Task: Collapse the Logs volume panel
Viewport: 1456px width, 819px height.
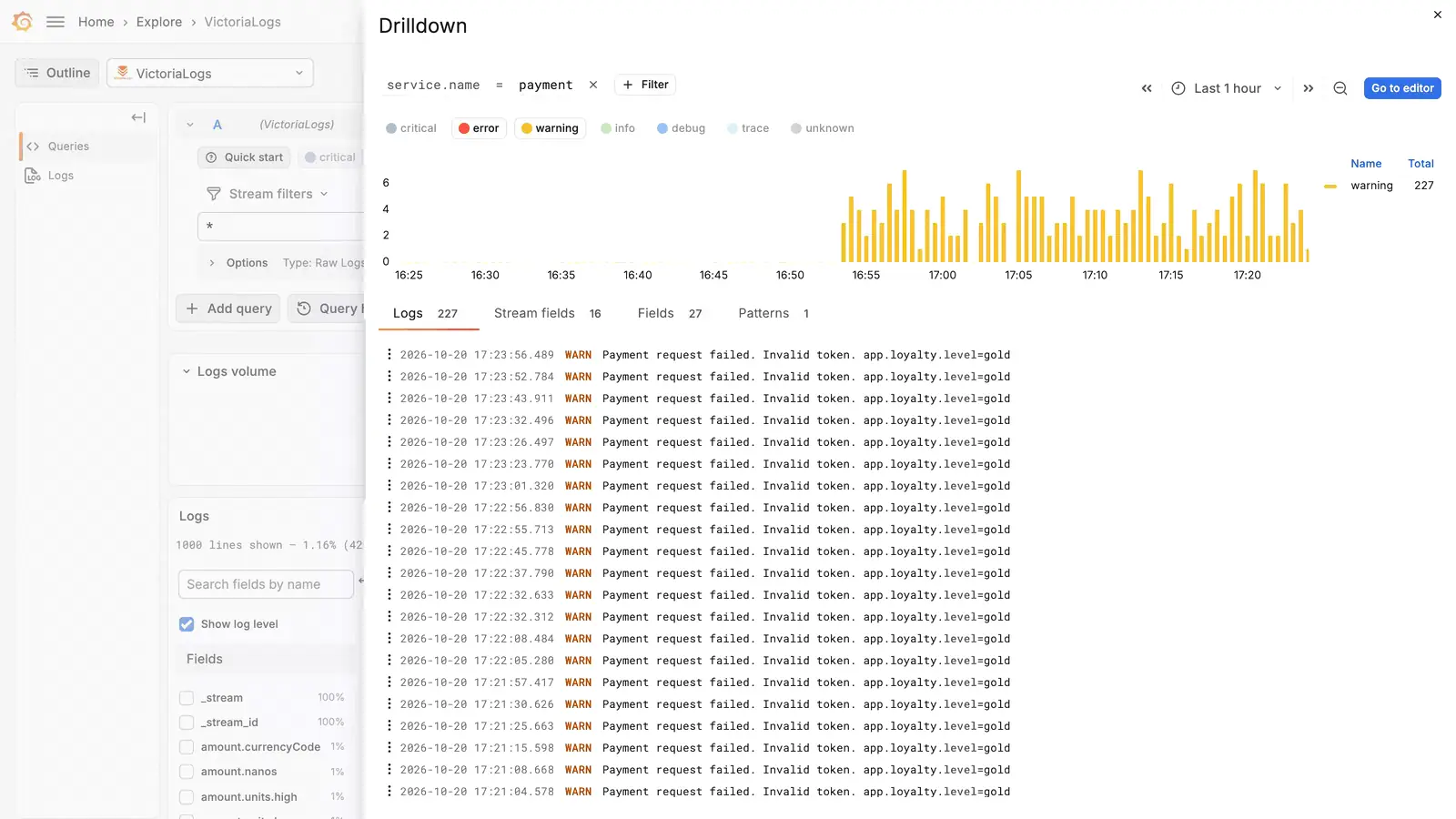Action: [187, 371]
